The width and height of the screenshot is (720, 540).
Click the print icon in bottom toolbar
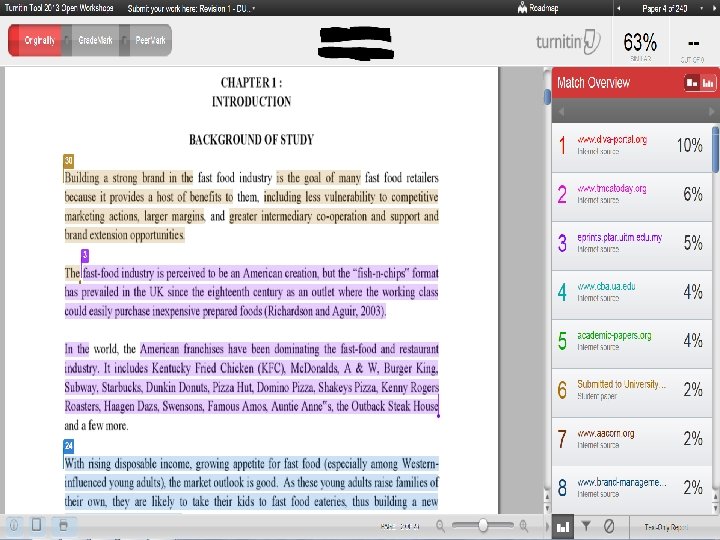tap(63, 525)
